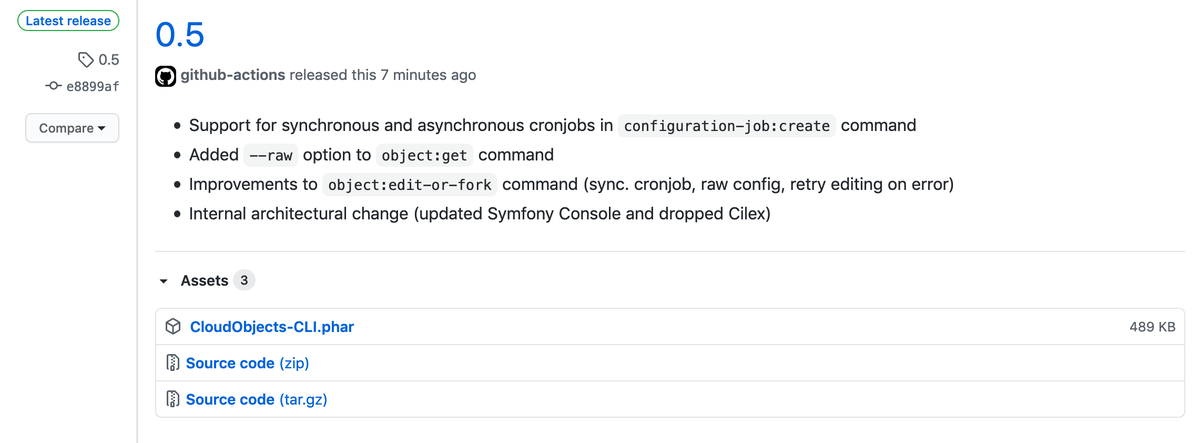Visit the github-actions user profile link
1200x443 pixels.
(233, 75)
